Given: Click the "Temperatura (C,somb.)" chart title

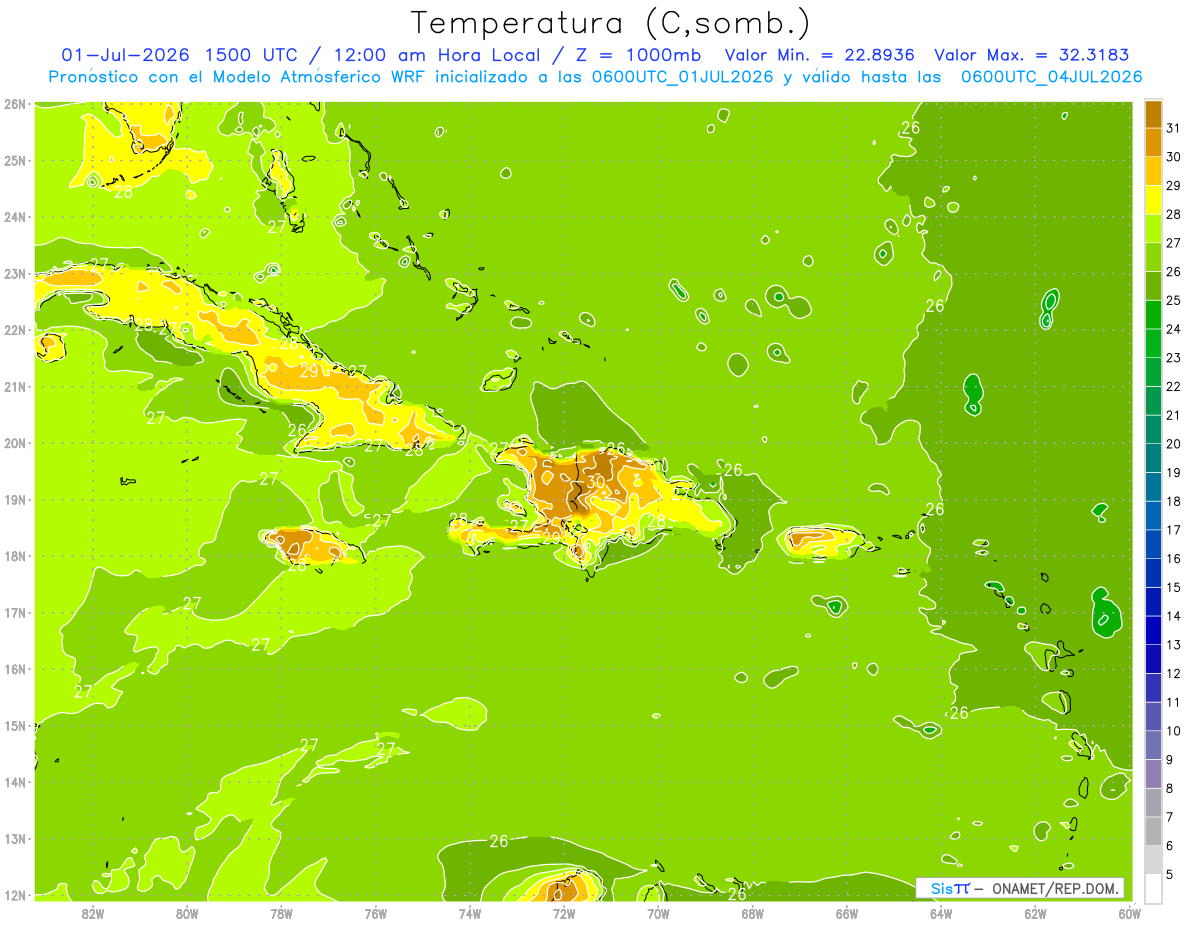Looking at the screenshot, I should [x=611, y=23].
